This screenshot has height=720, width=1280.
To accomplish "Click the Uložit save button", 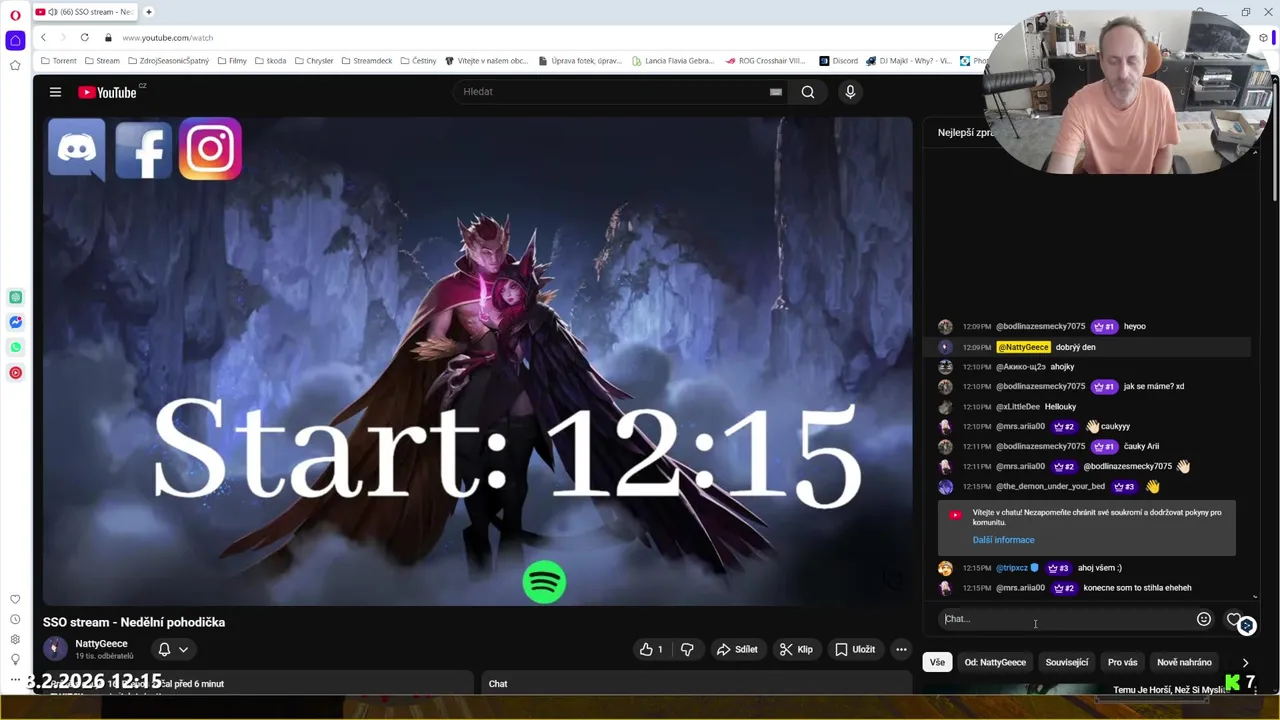I will 855,649.
